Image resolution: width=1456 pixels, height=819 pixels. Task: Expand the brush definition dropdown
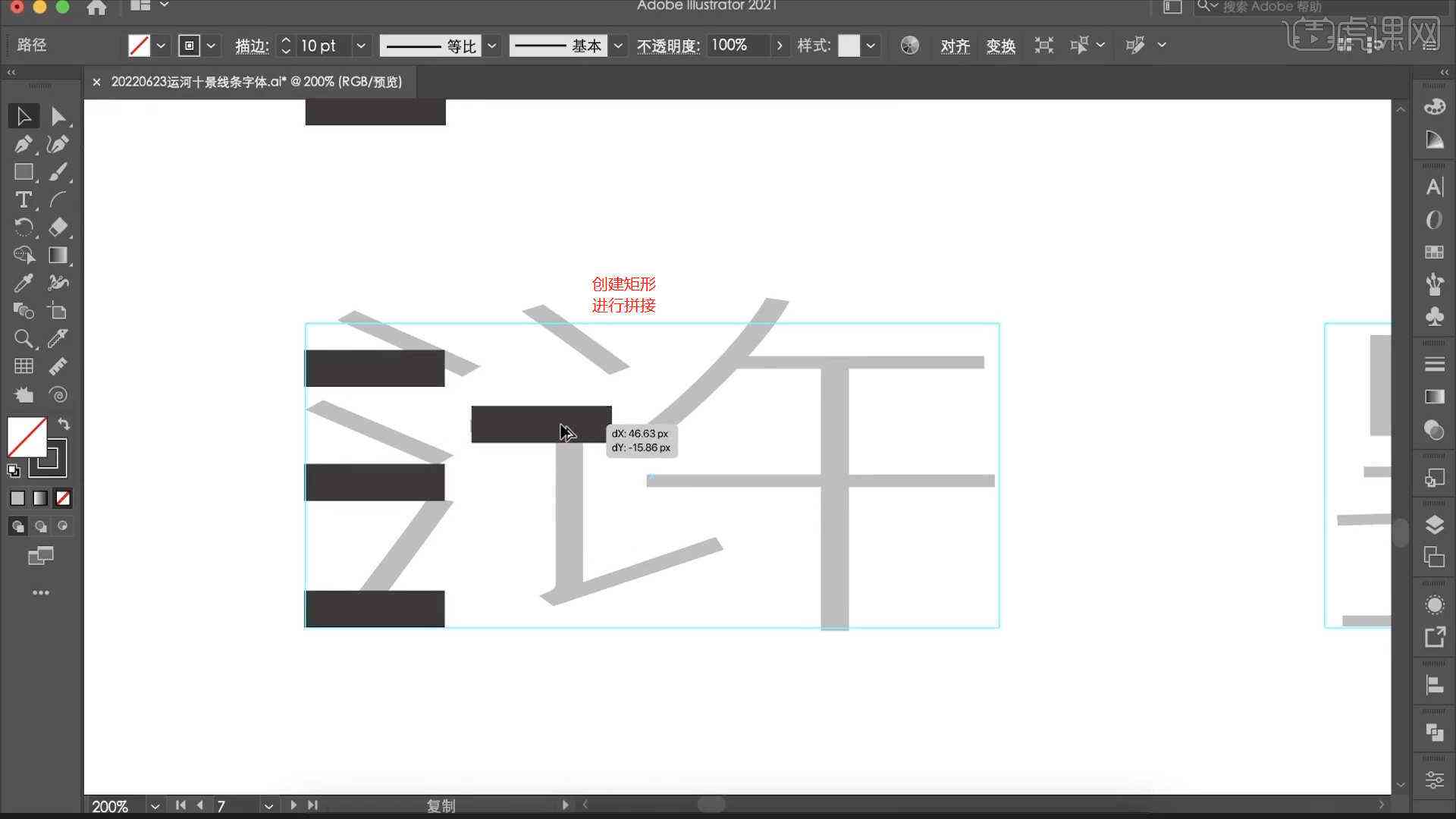pos(618,45)
